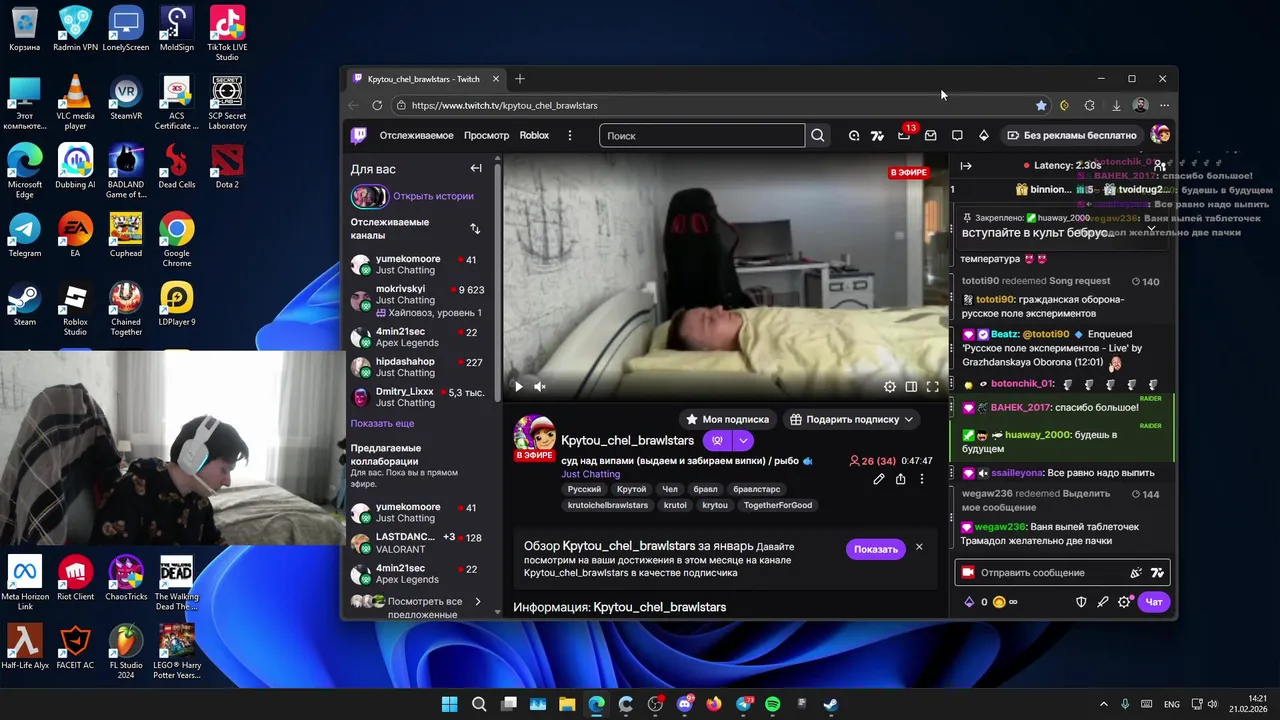This screenshot has width=1280, height=720.
Task: Open the user avatar menu in Twitch header
Action: [1160, 135]
